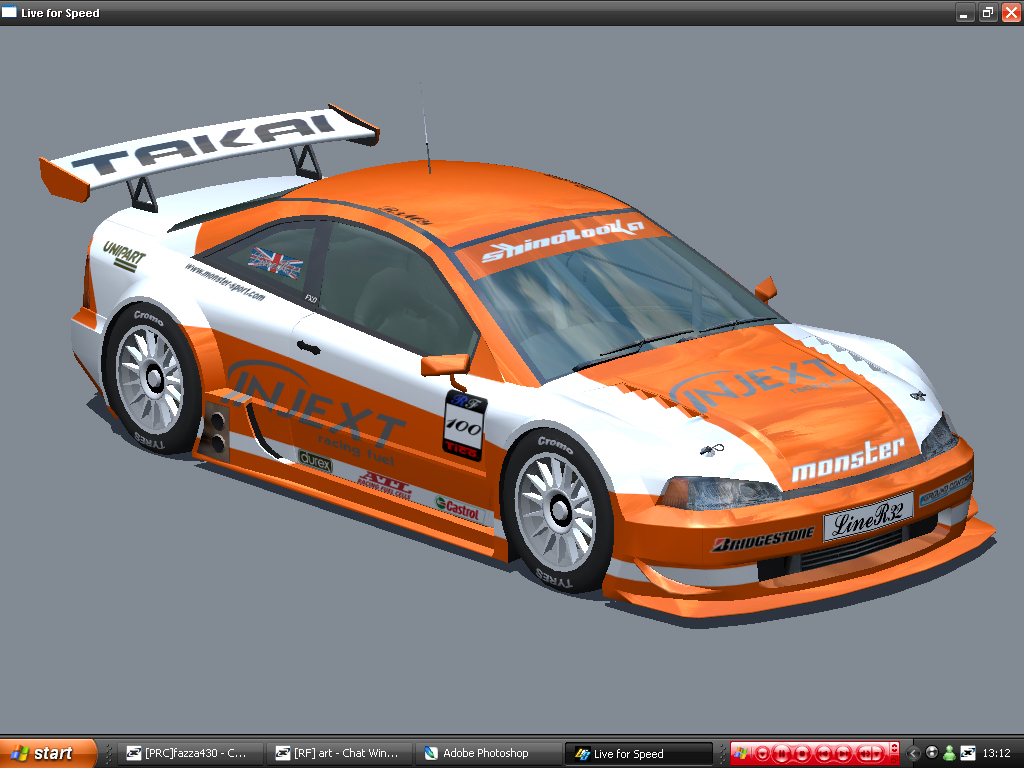1024x768 pixels.
Task: Toggle Media Player video and visualization window
Action: pyautogui.click(x=894, y=748)
